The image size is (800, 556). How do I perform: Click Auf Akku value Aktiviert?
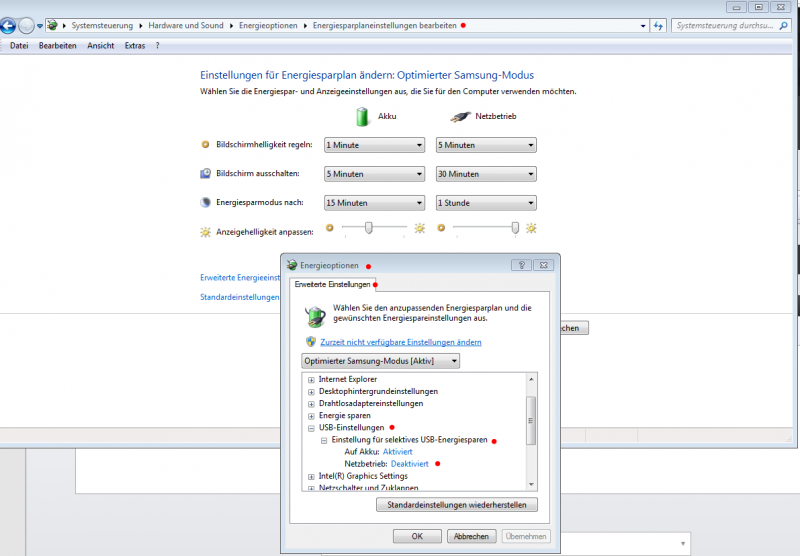[x=397, y=452]
